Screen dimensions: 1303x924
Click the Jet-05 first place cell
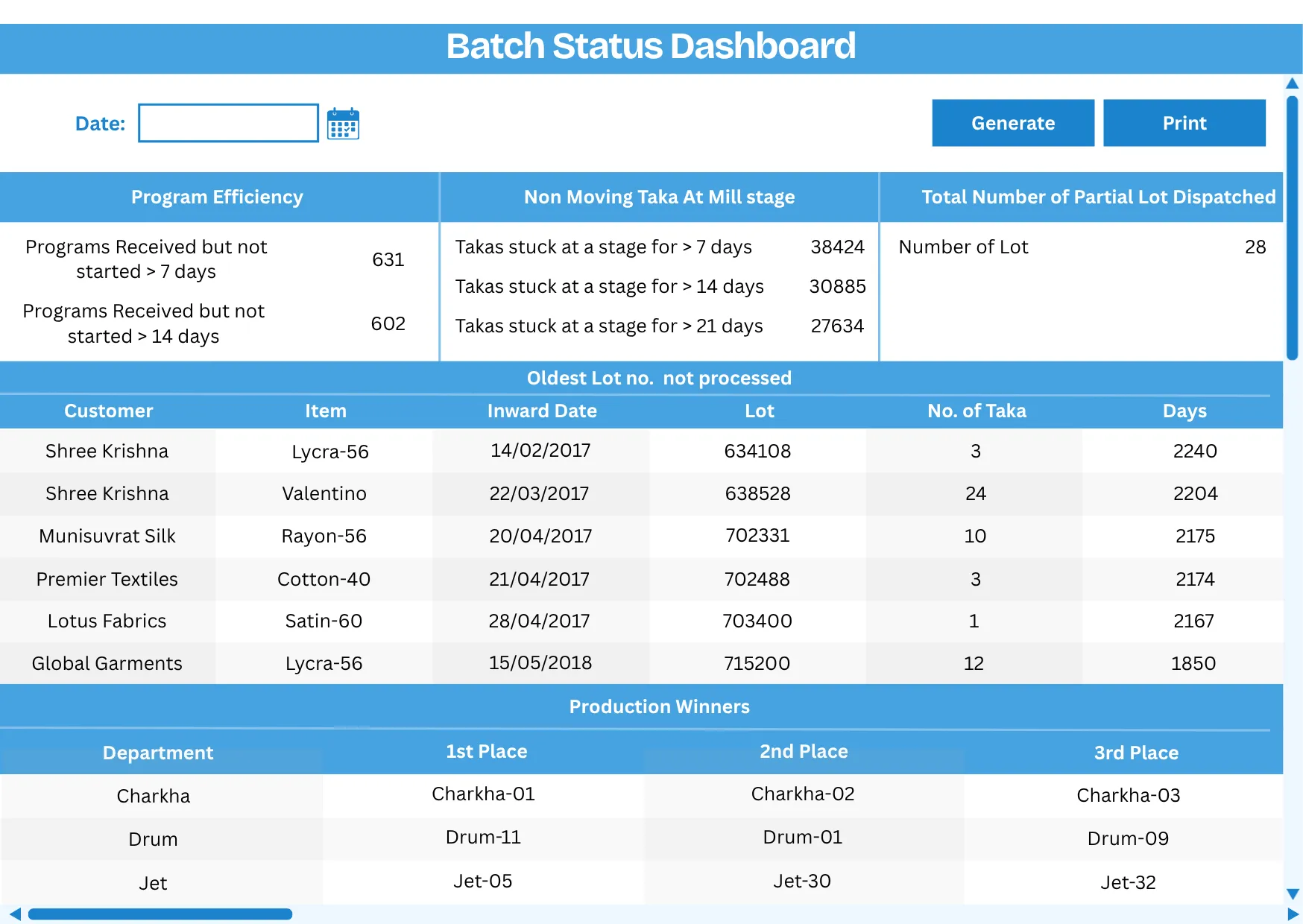[x=483, y=881]
